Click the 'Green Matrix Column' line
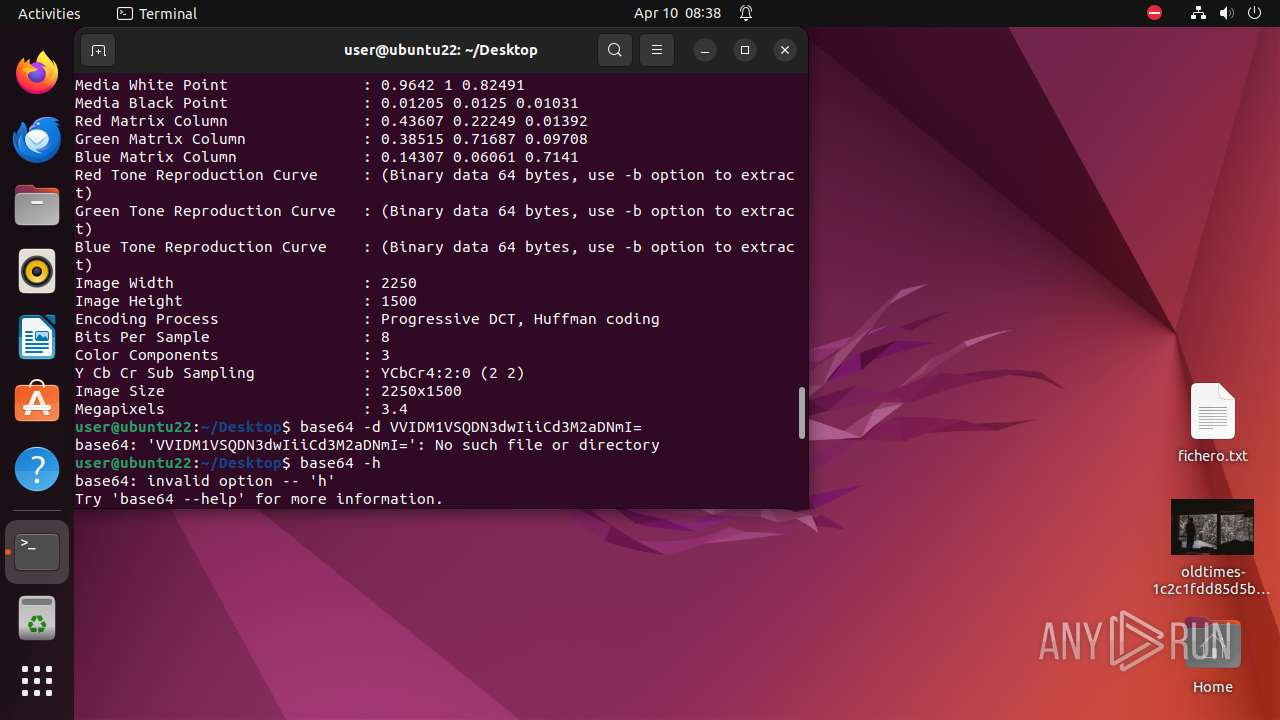1280x720 pixels. click(331, 139)
